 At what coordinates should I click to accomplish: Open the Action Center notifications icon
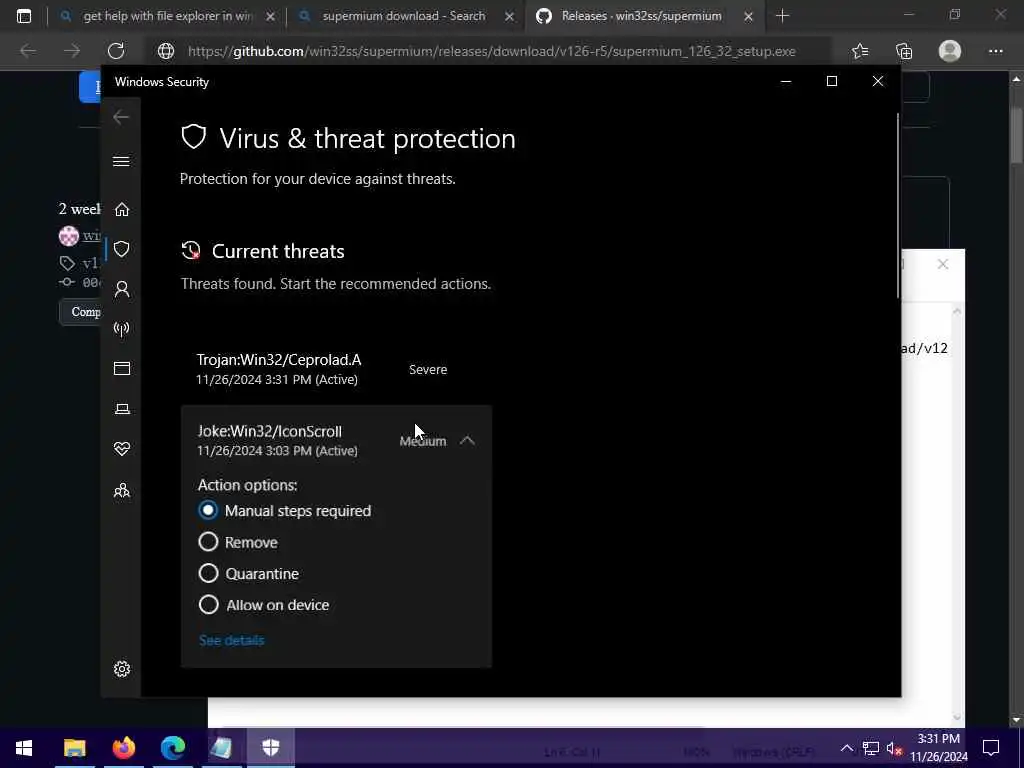991,748
